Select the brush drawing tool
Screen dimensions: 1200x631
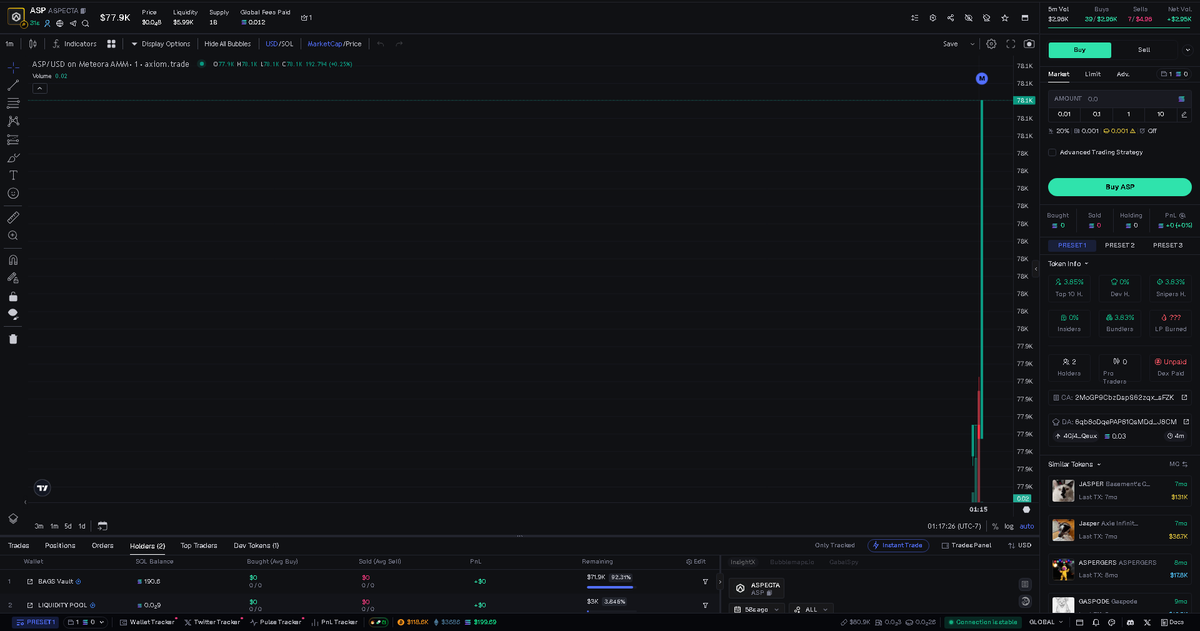[x=13, y=157]
